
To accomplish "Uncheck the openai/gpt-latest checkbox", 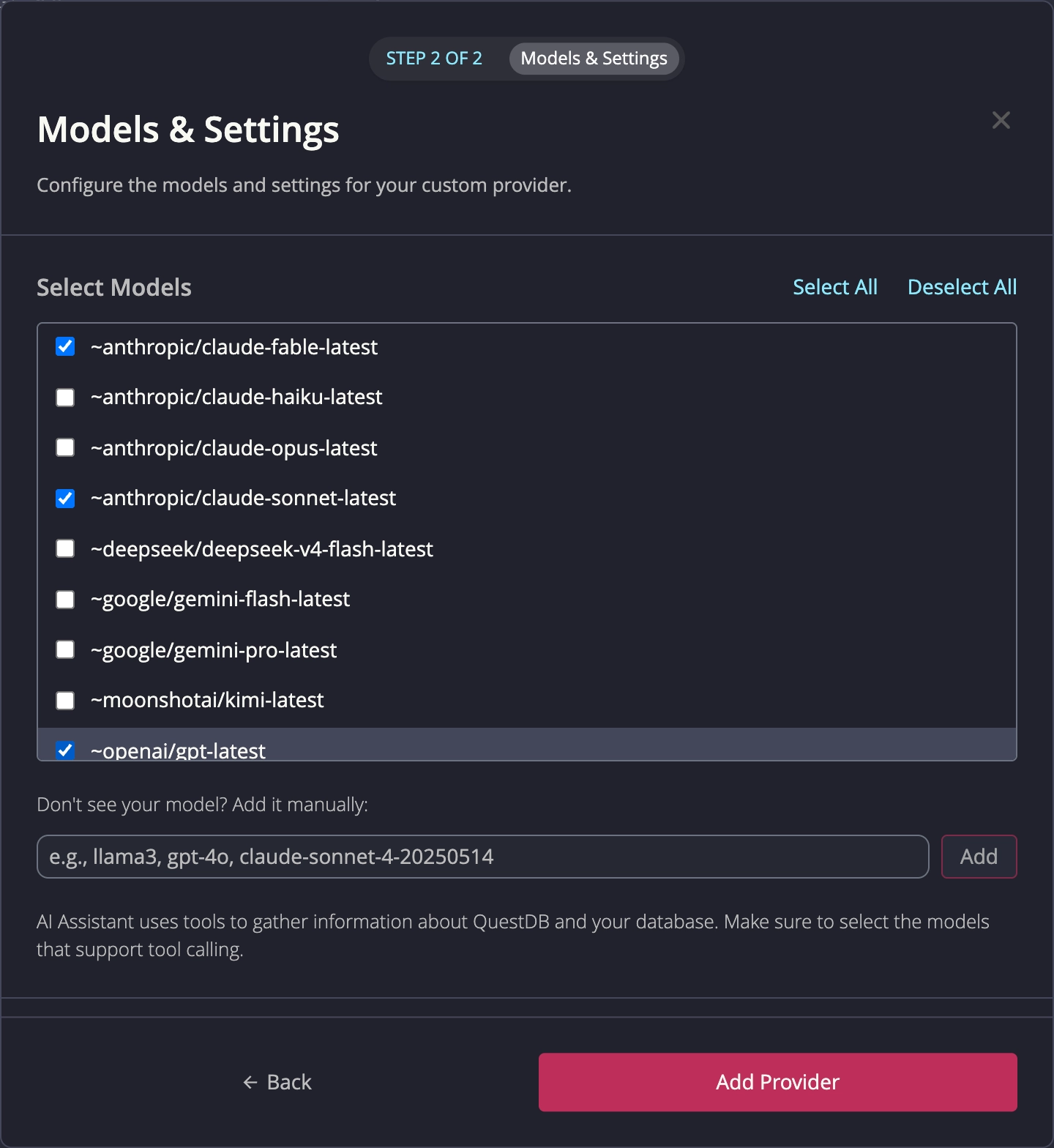I will [x=65, y=750].
